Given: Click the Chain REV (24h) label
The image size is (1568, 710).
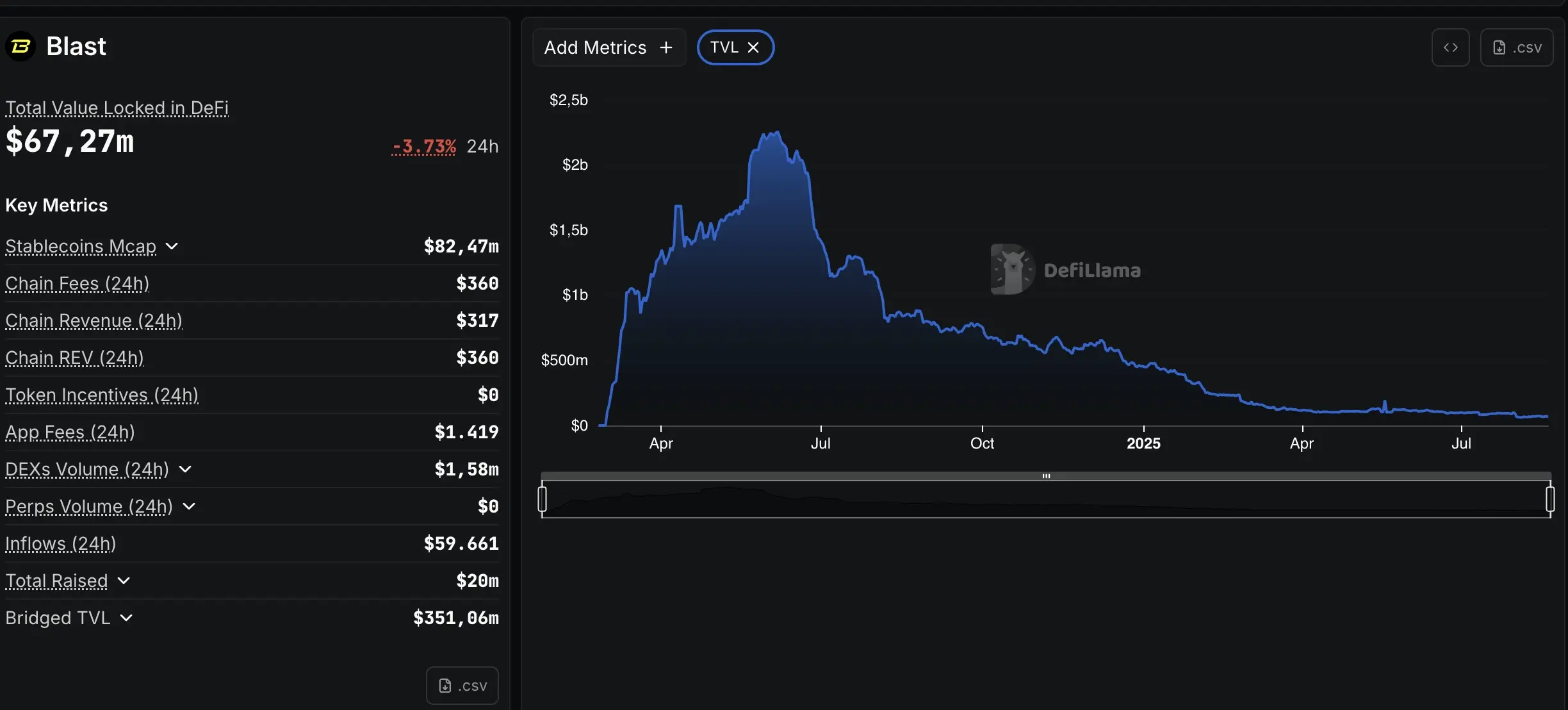Looking at the screenshot, I should pyautogui.click(x=75, y=358).
